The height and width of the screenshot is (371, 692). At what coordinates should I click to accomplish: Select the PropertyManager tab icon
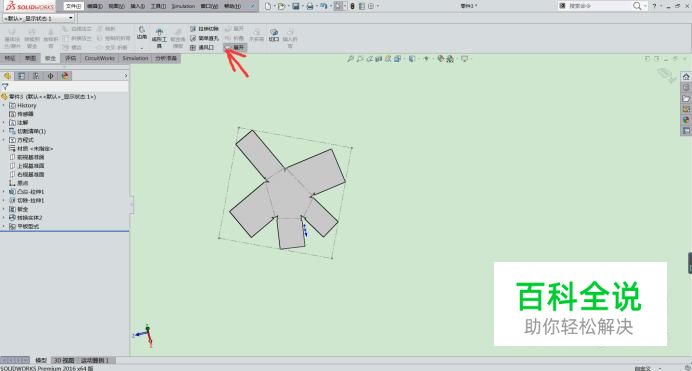coord(22,76)
